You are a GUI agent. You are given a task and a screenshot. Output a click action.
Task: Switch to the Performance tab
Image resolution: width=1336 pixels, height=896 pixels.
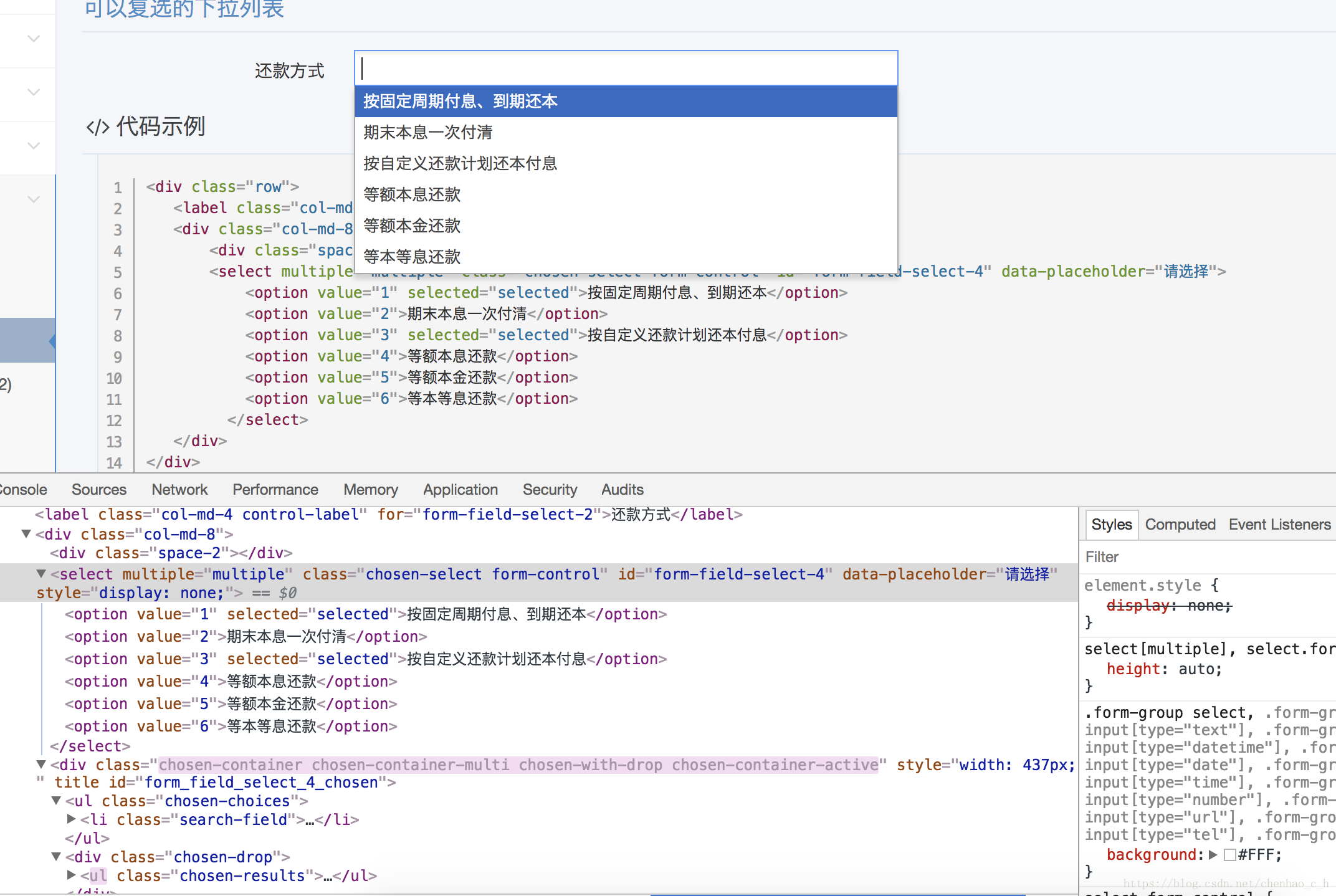(x=275, y=490)
